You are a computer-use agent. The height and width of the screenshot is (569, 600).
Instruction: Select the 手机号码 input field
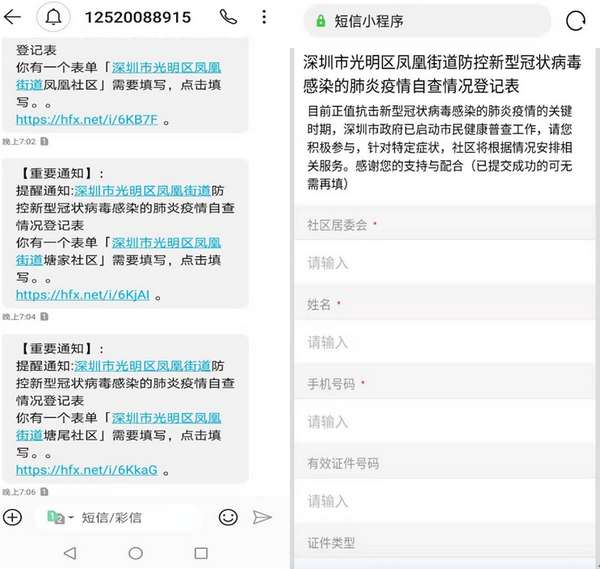(445, 421)
